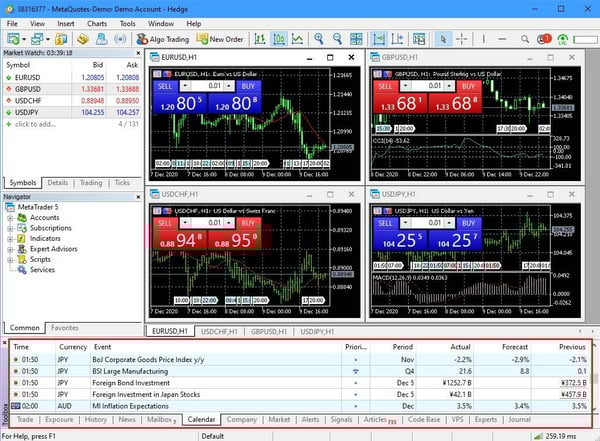The height and width of the screenshot is (441, 600).
Task: Close the Market Watch panel
Action: point(138,53)
